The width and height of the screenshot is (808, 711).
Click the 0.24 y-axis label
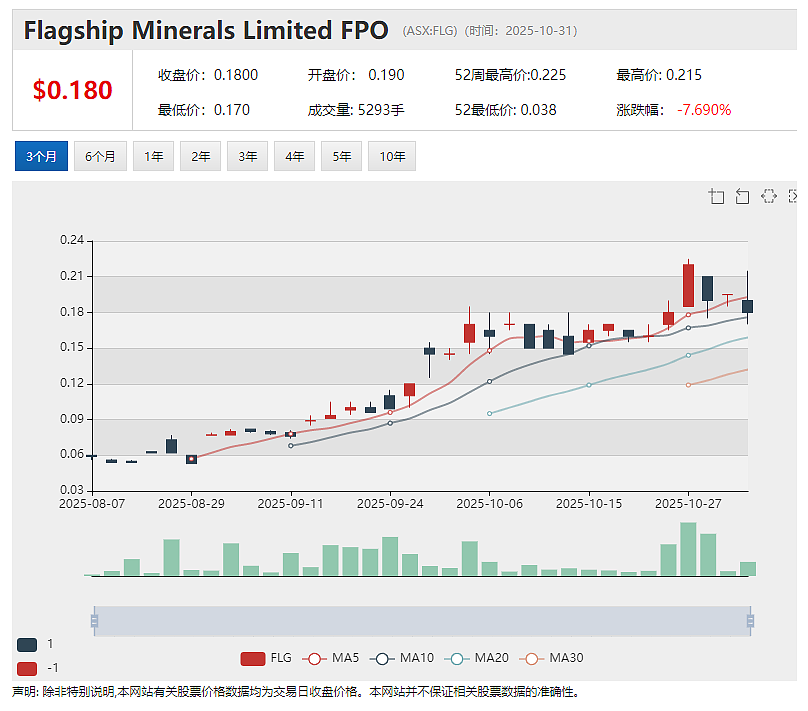click(72, 240)
